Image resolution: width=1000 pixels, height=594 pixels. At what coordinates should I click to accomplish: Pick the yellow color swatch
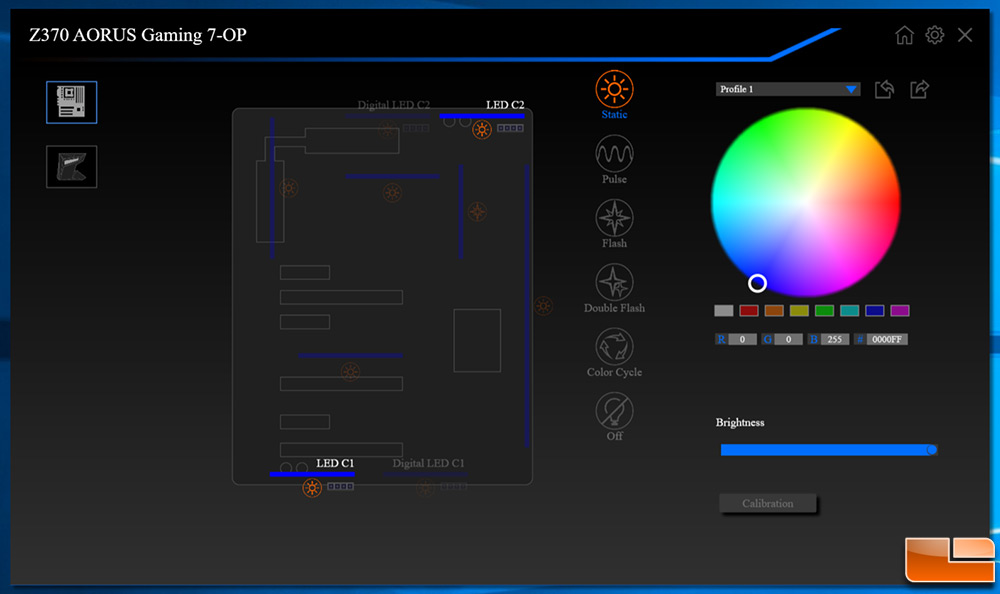(x=799, y=311)
